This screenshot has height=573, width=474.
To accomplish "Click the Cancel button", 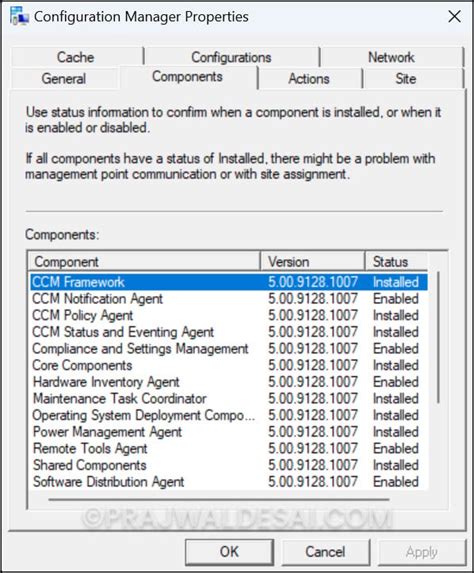I will click(325, 552).
